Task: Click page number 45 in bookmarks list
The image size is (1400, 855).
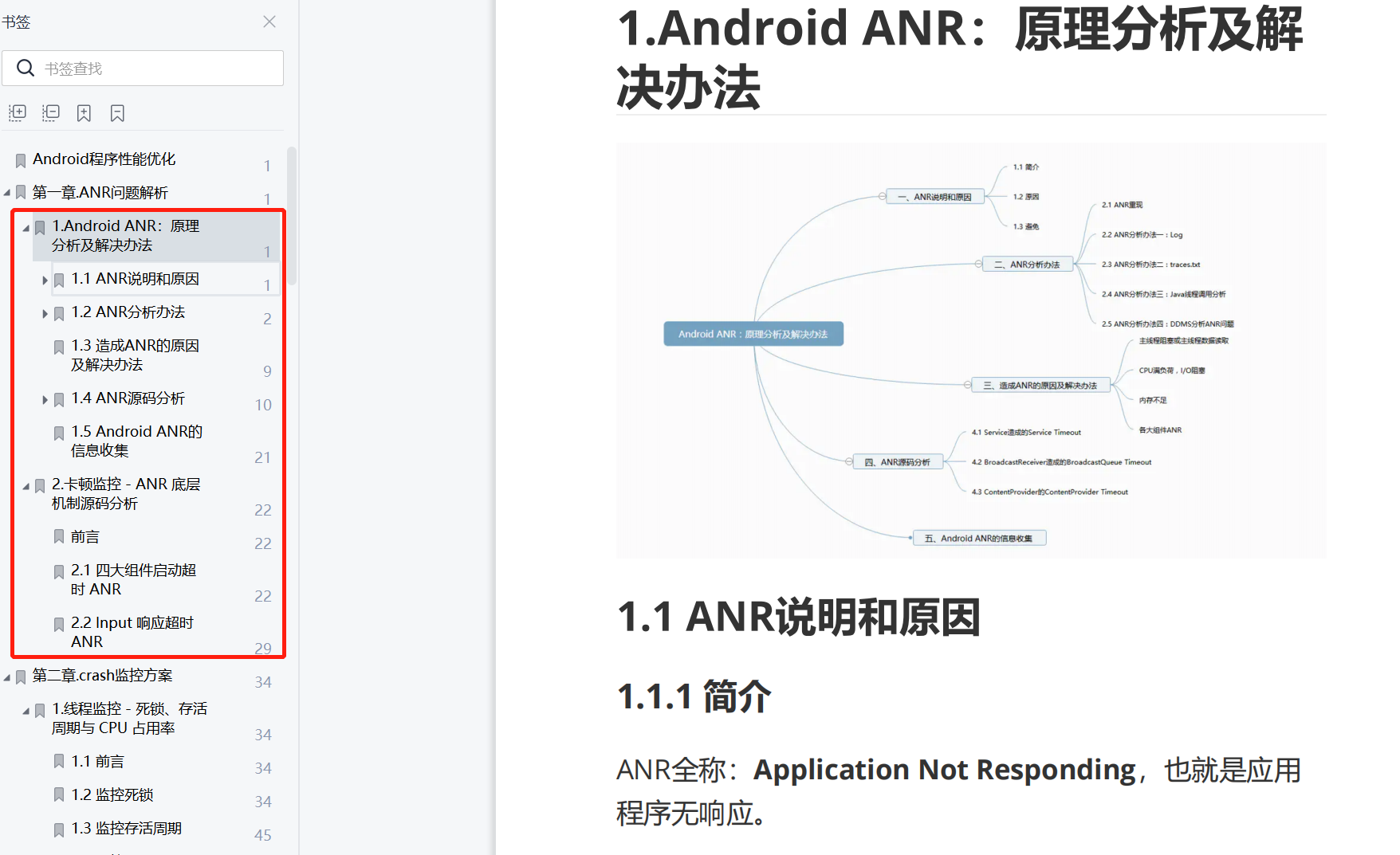Action: (263, 835)
